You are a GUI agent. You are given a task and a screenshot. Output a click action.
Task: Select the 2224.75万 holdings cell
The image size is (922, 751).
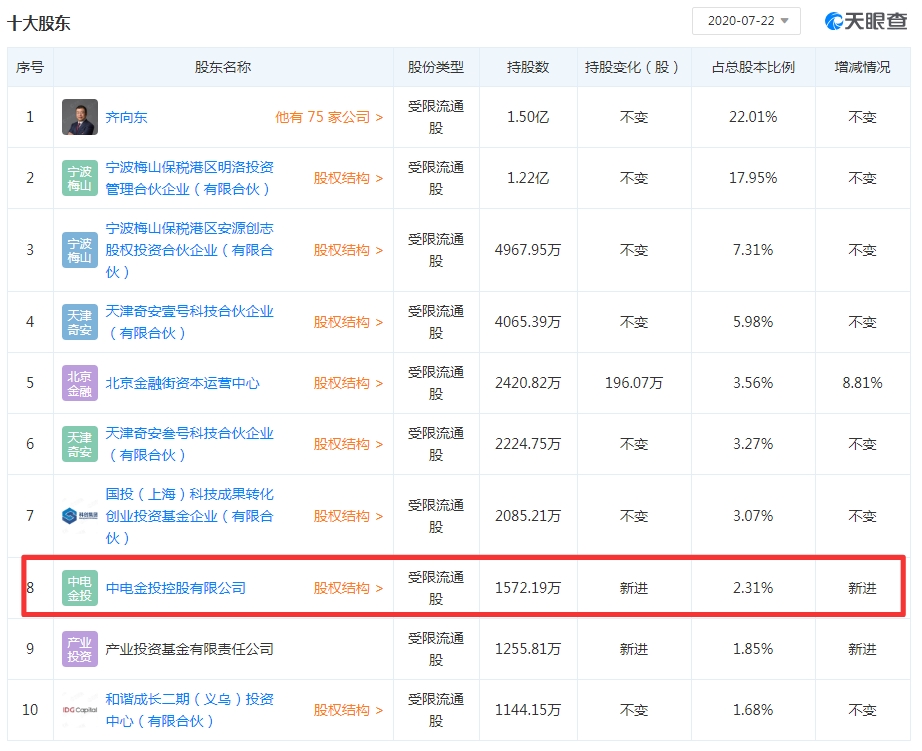pyautogui.click(x=528, y=444)
